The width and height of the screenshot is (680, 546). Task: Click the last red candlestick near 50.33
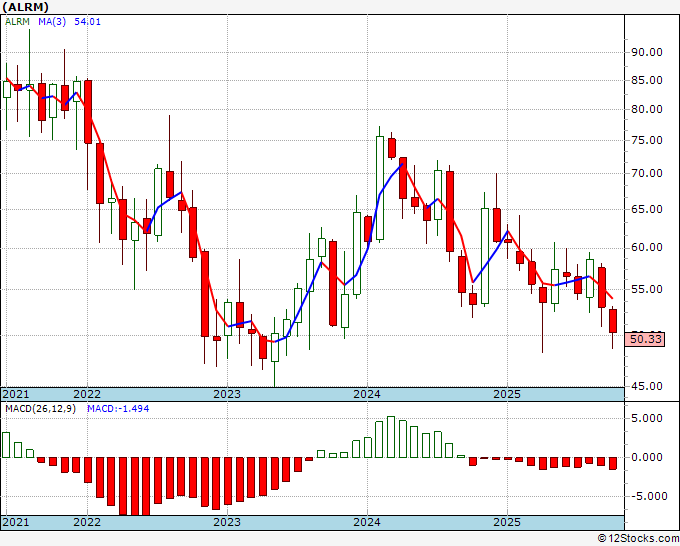point(613,321)
